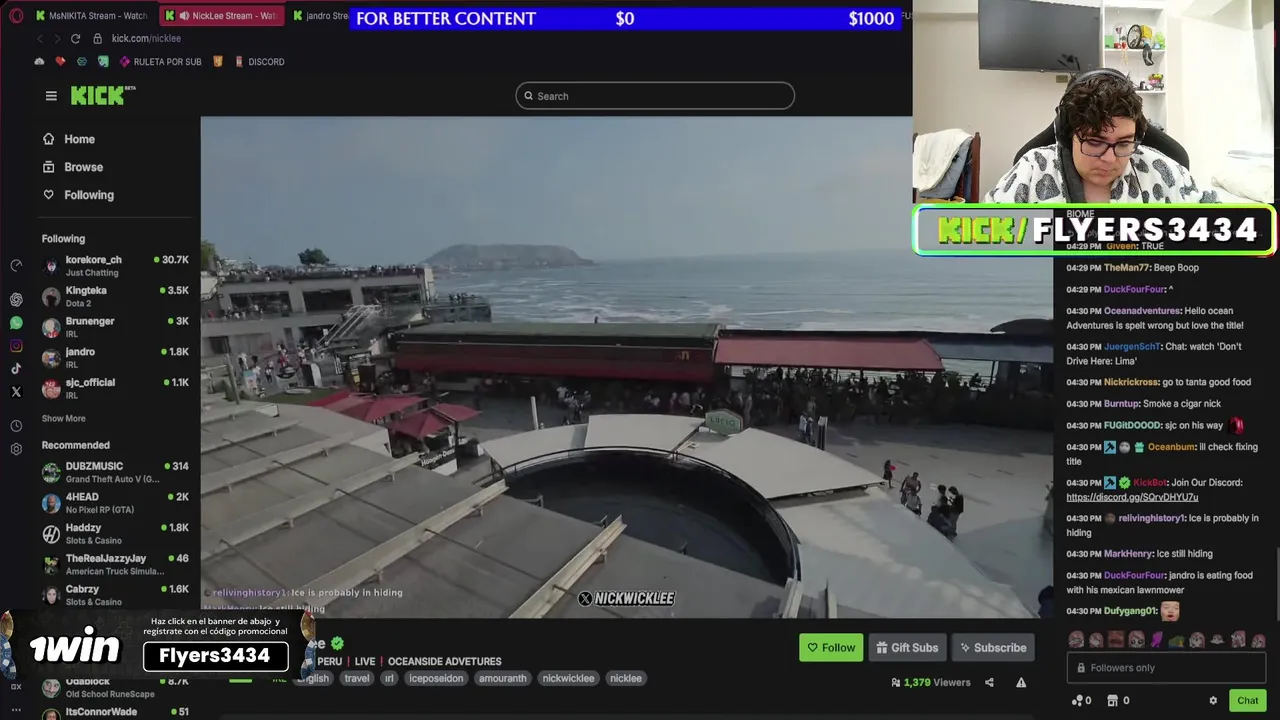Image resolution: width=1280 pixels, height=720 pixels.
Task: Click the muted speaker icon on NickLee tab
Action: pos(184,16)
